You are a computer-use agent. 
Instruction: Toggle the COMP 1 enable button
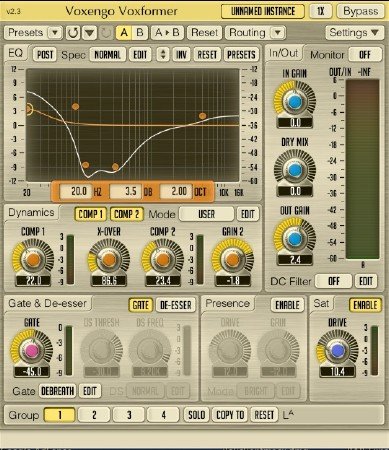point(91,214)
